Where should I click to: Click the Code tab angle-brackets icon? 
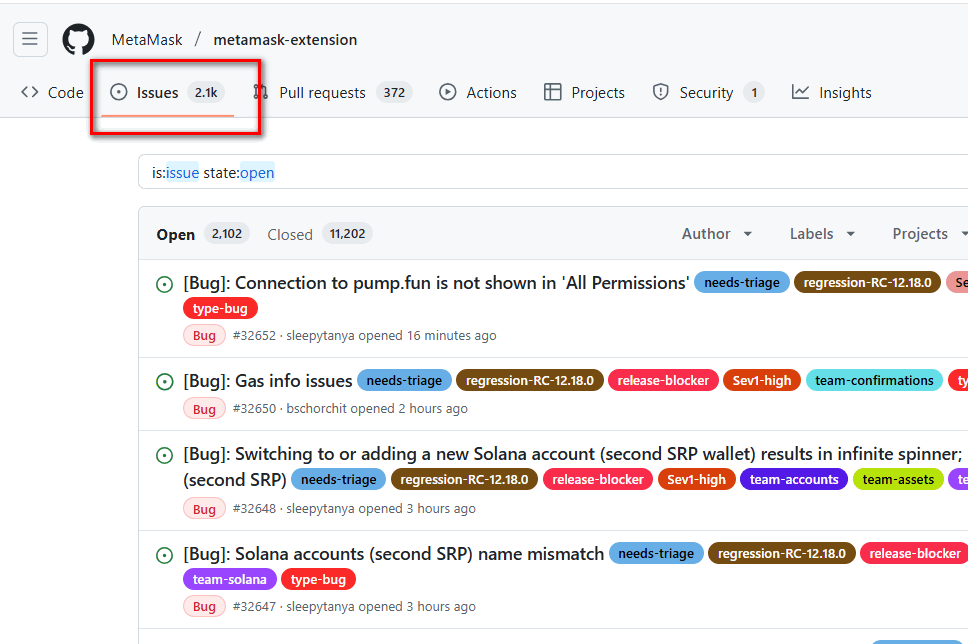pyautogui.click(x=30, y=92)
